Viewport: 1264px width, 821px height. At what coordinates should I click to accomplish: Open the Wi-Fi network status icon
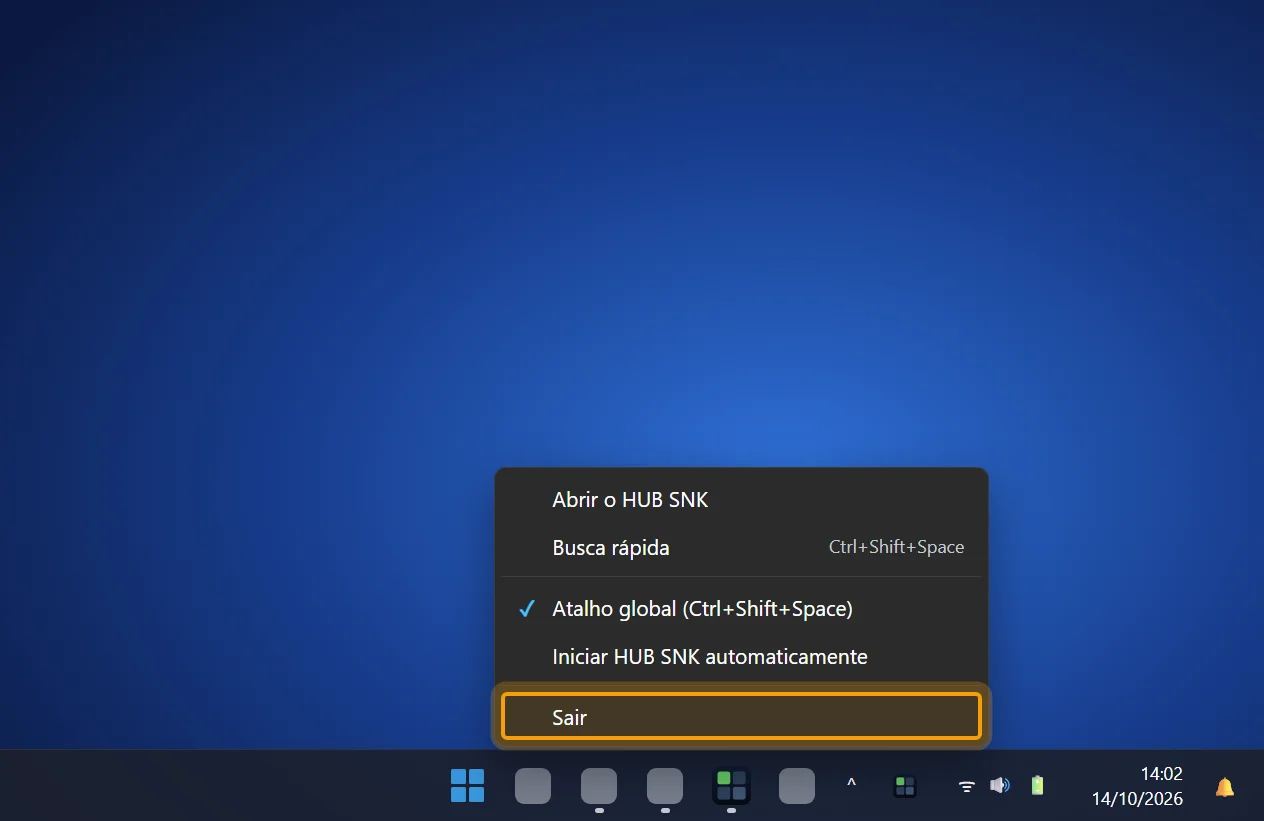coord(967,786)
